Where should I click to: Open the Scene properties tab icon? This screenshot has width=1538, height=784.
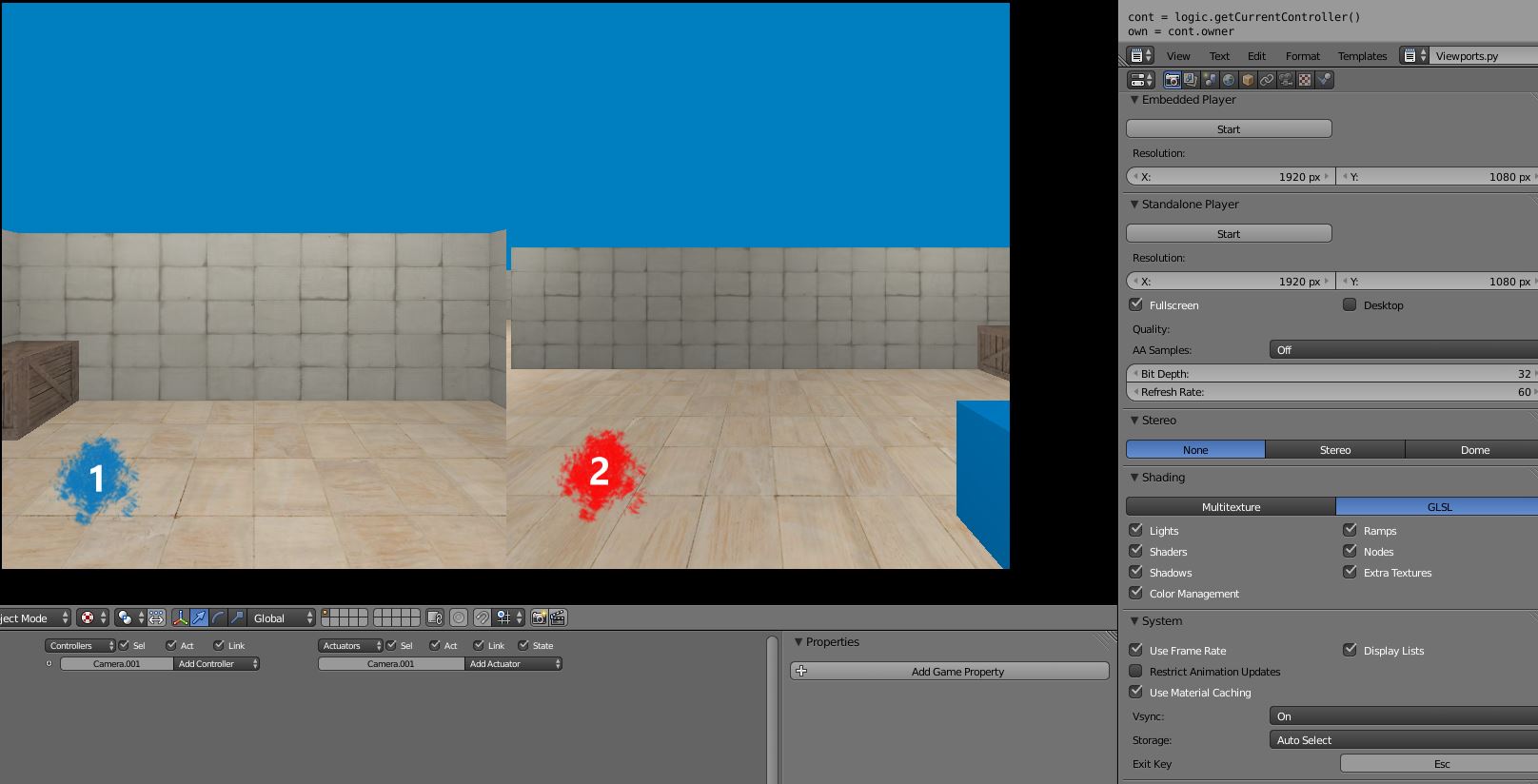pyautogui.click(x=1210, y=80)
